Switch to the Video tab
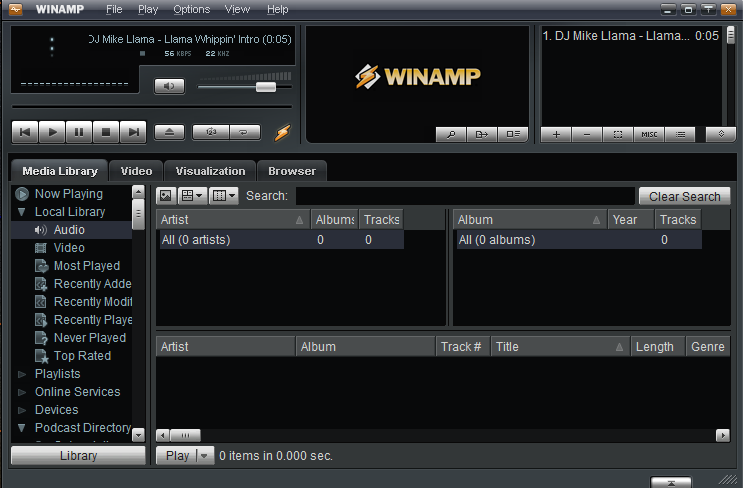The height and width of the screenshot is (488, 743). [136, 171]
